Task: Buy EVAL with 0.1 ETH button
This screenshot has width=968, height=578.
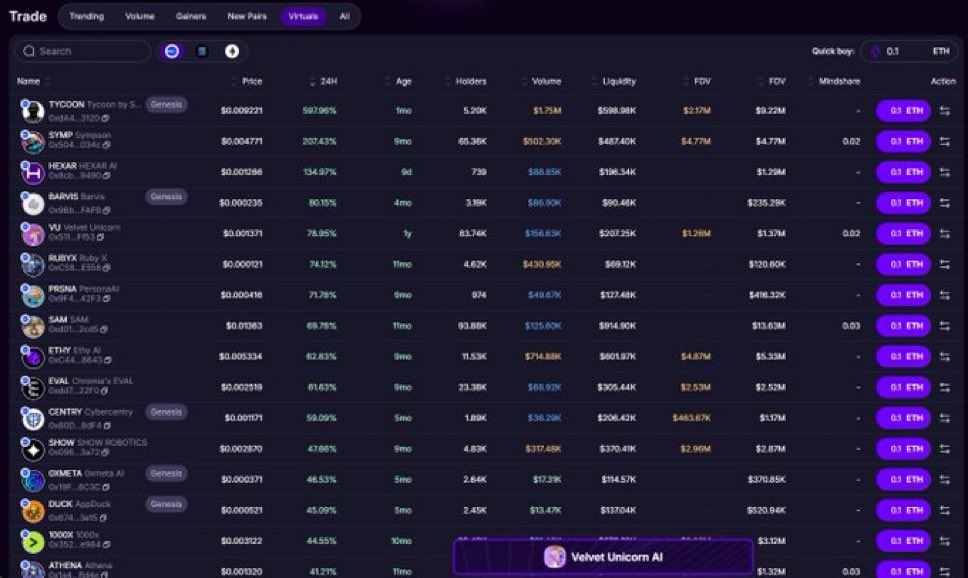Action: pyautogui.click(x=903, y=387)
